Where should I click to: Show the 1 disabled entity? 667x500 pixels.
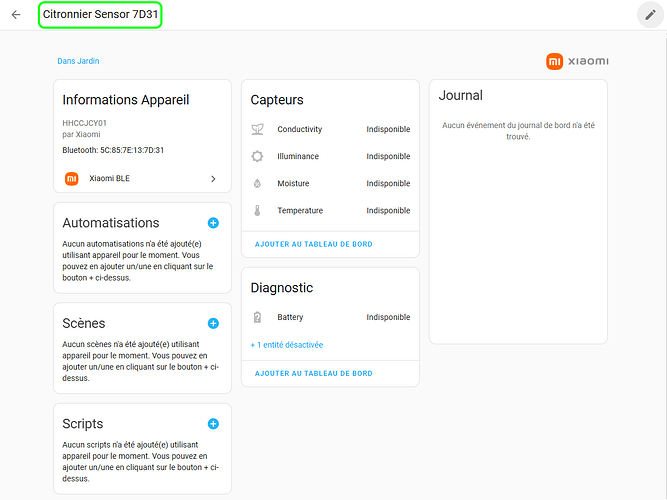point(287,345)
